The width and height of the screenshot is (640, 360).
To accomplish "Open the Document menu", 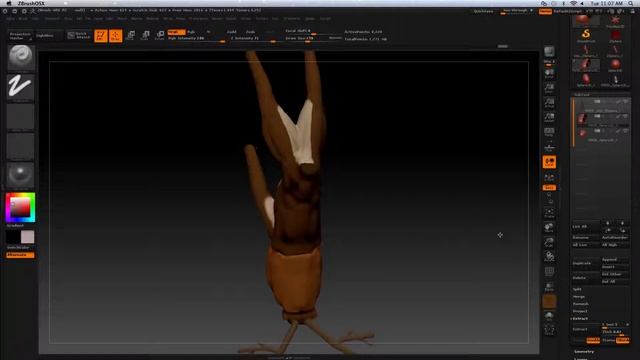I will tap(52, 19).
